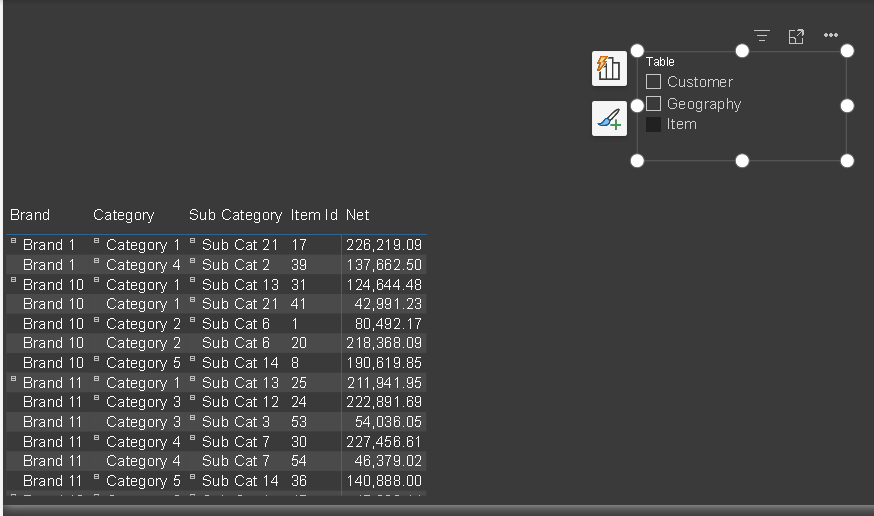This screenshot has width=874, height=516.
Task: Select the Net value 124,644.48
Action: pyautogui.click(x=384, y=285)
